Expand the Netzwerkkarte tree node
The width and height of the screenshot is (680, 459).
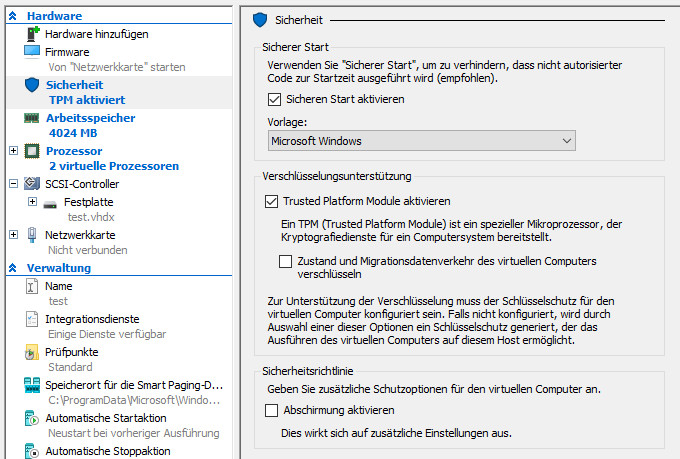pos(13,235)
